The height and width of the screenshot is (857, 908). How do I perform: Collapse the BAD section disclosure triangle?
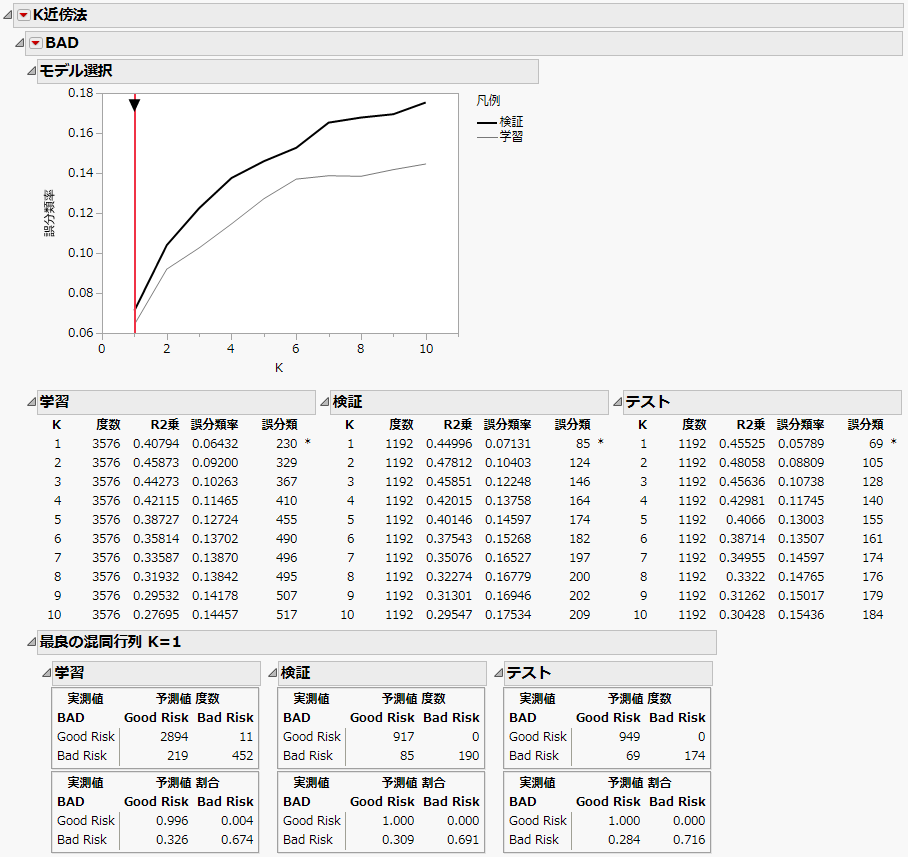pos(20,43)
